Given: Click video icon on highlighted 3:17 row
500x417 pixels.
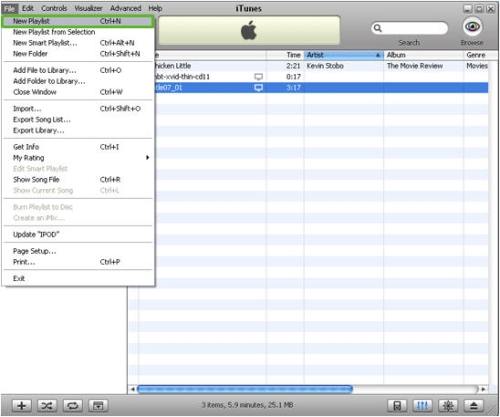Looking at the screenshot, I should pyautogui.click(x=259, y=88).
